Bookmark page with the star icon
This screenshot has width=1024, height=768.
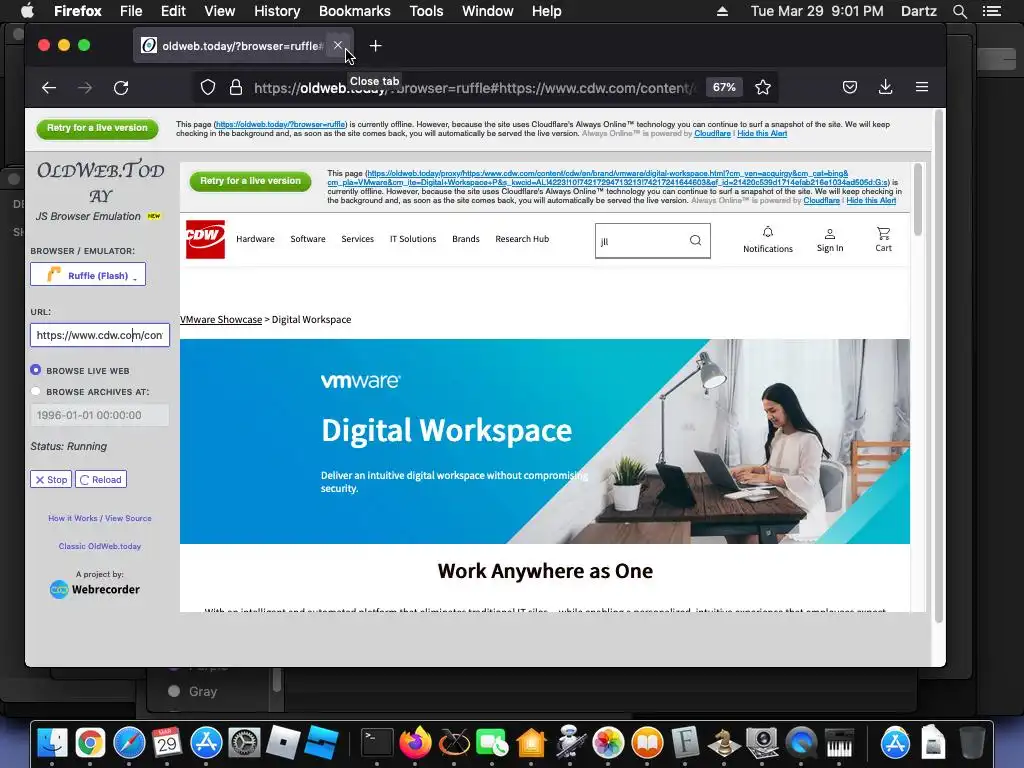tap(763, 88)
